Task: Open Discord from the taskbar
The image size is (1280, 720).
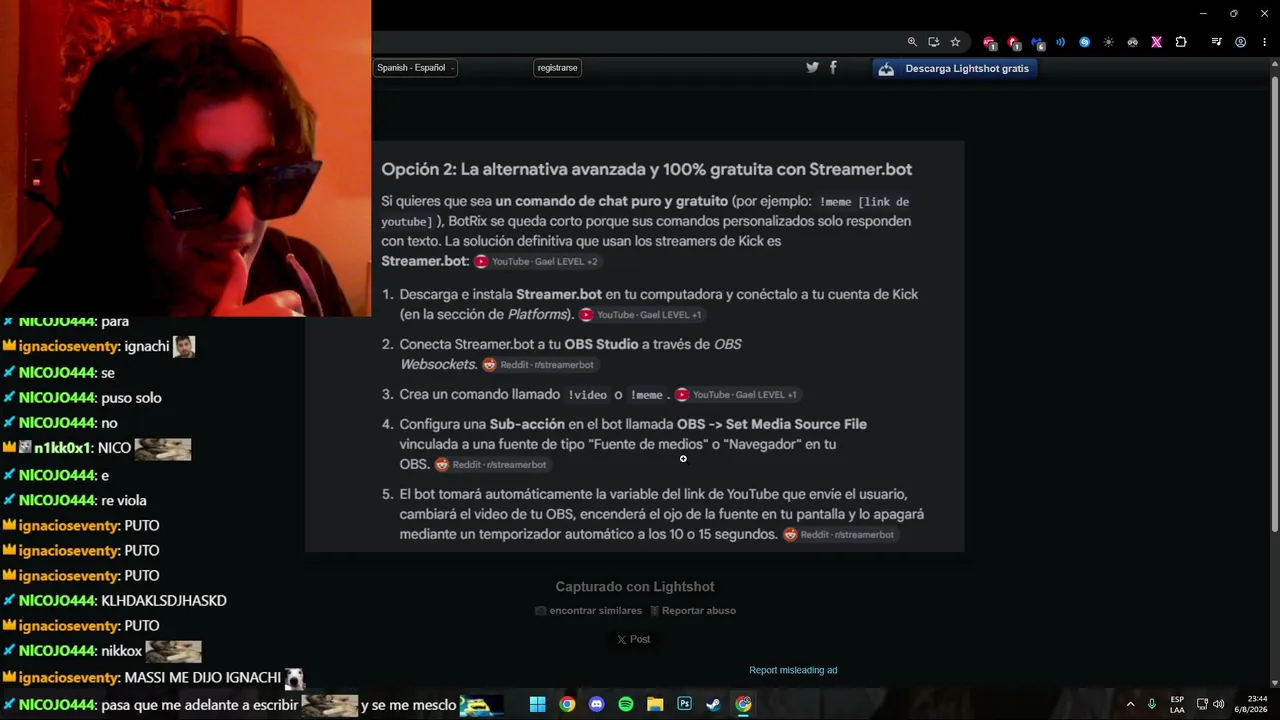Action: click(597, 704)
